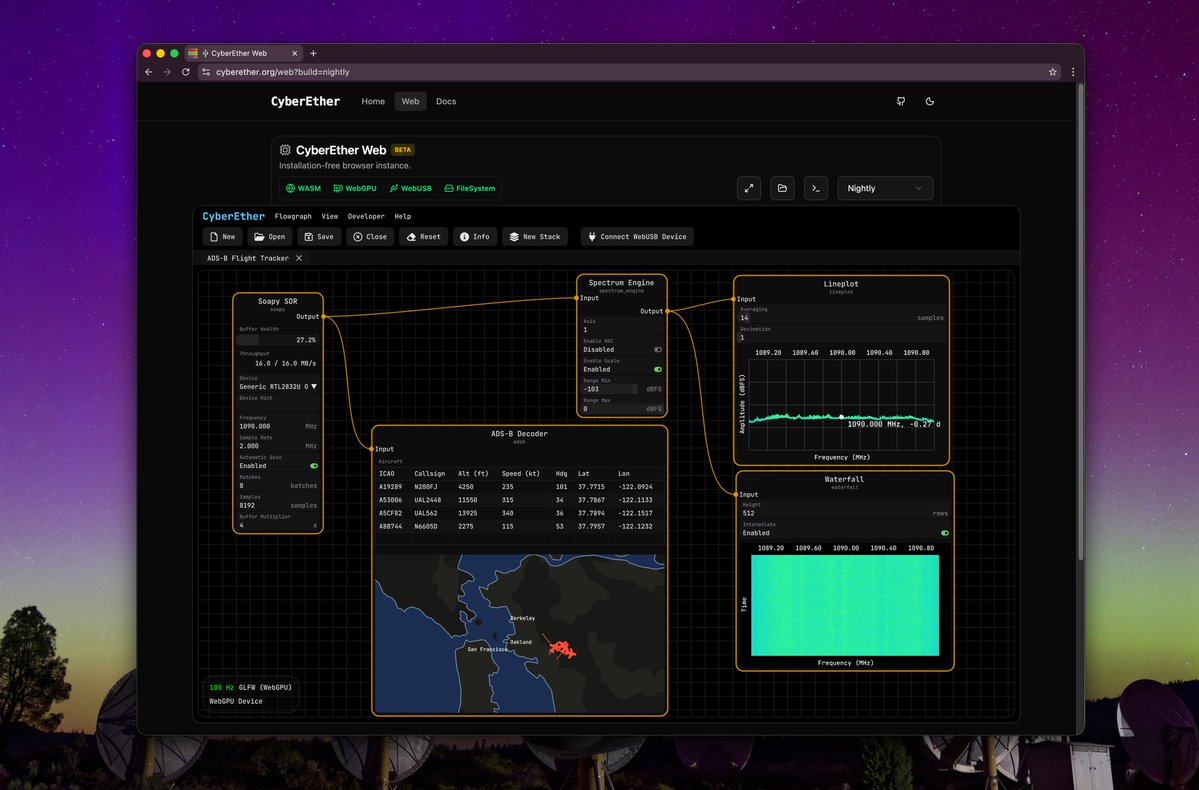This screenshot has height=790, width=1199.
Task: Select the Web nav item
Action: [x=411, y=101]
